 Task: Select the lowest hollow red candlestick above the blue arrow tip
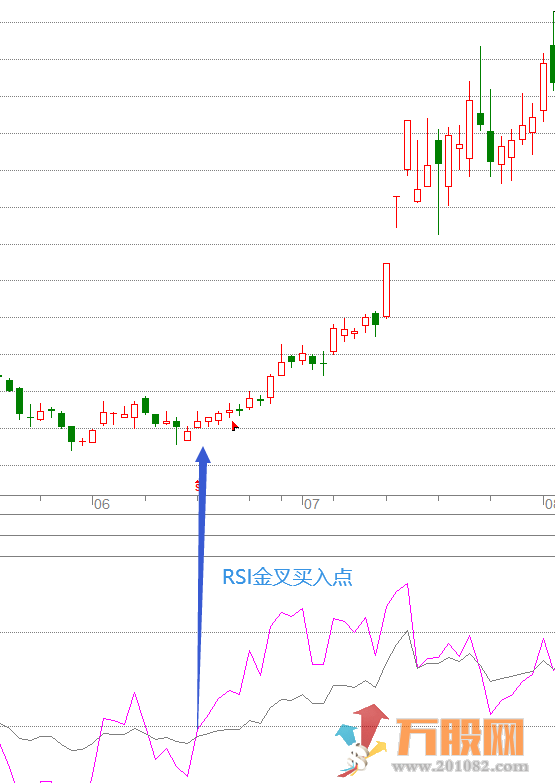[187, 434]
